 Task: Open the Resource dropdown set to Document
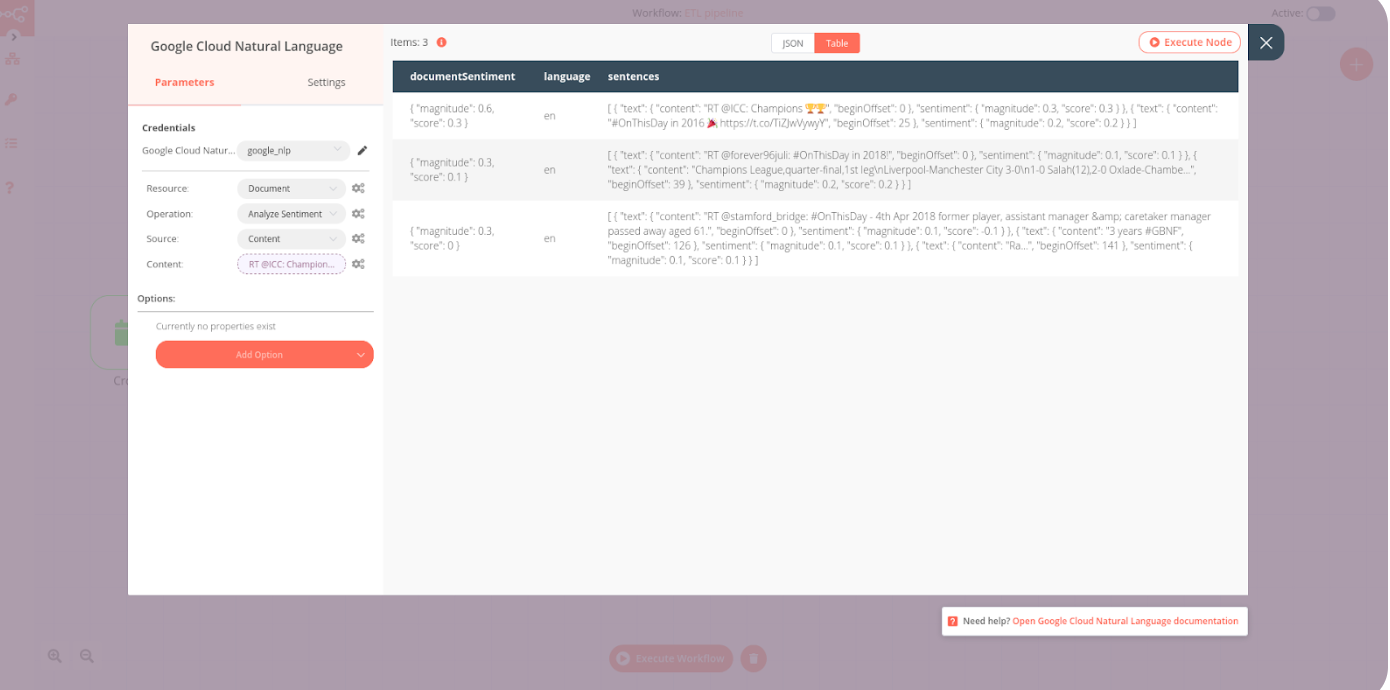click(x=290, y=188)
